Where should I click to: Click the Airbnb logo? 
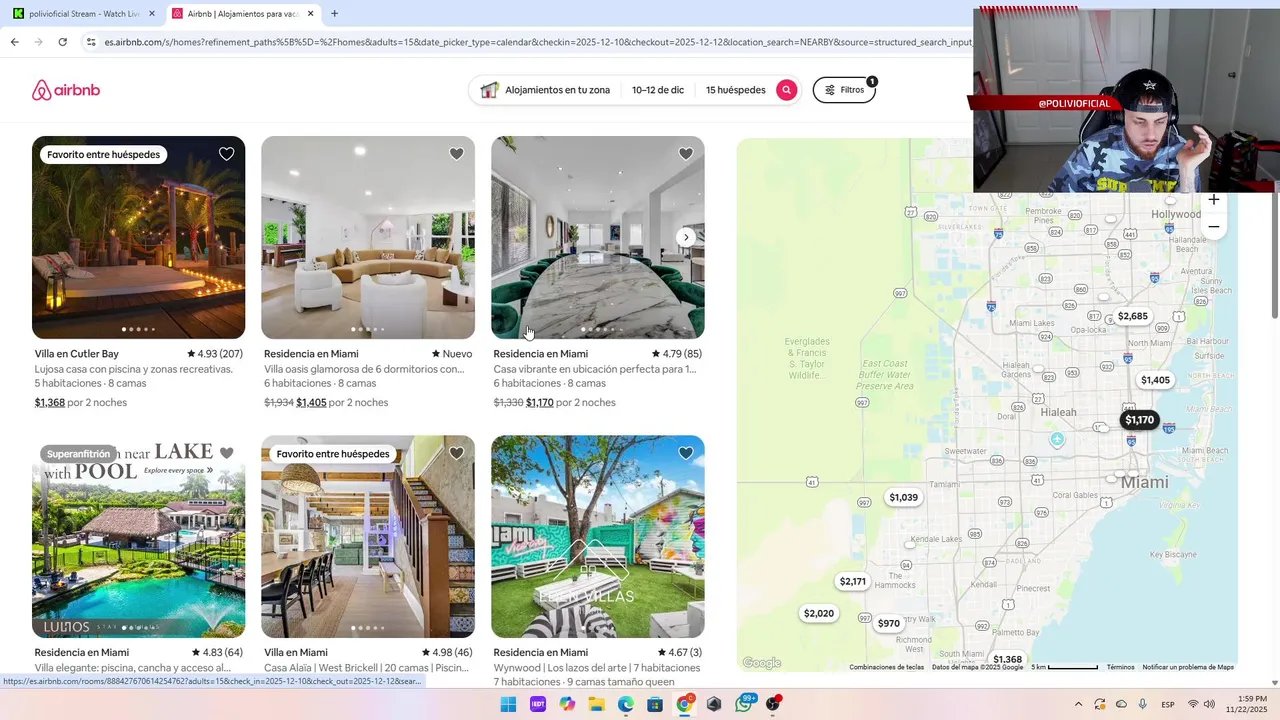point(66,90)
